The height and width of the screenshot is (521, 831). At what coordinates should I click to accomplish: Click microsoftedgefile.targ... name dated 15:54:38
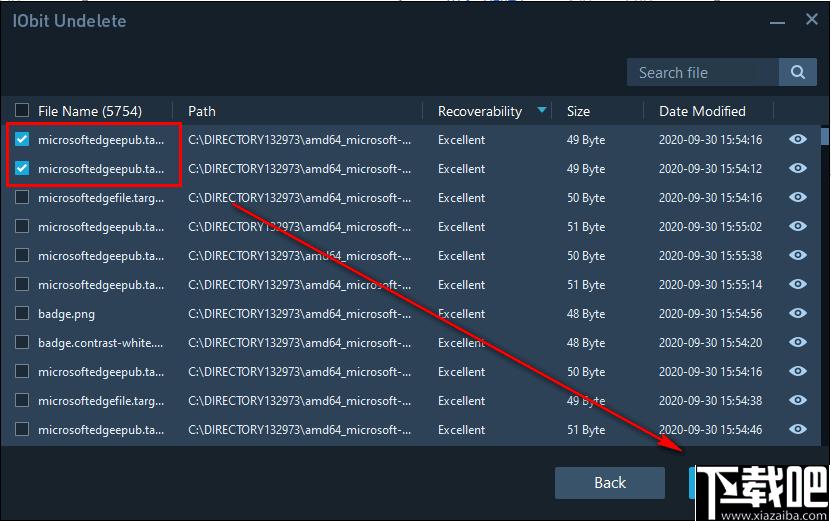[101, 401]
